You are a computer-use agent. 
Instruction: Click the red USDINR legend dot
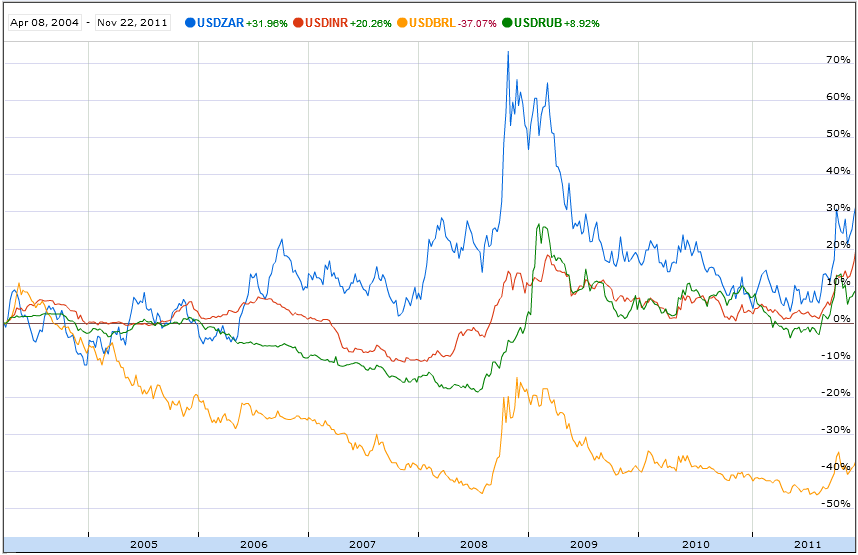pyautogui.click(x=298, y=23)
